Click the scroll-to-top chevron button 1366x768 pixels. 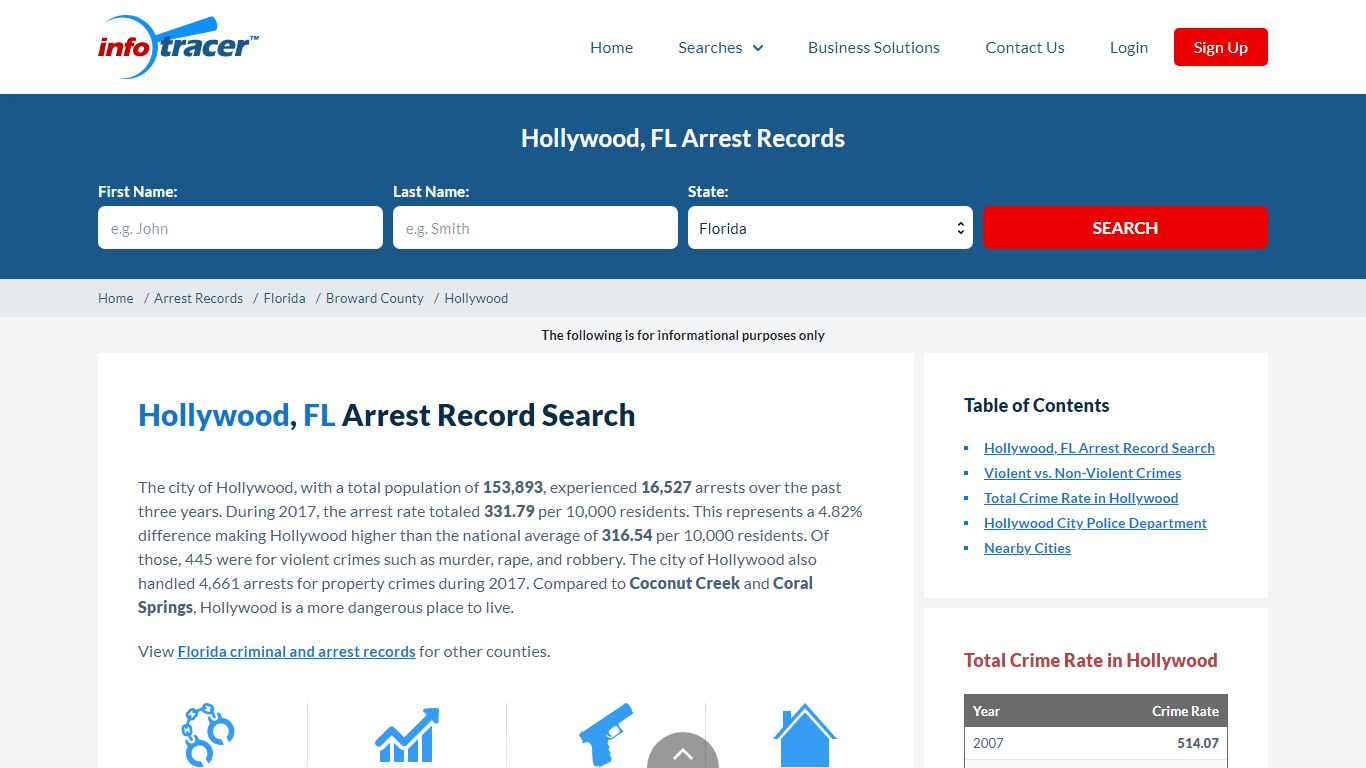click(683, 752)
